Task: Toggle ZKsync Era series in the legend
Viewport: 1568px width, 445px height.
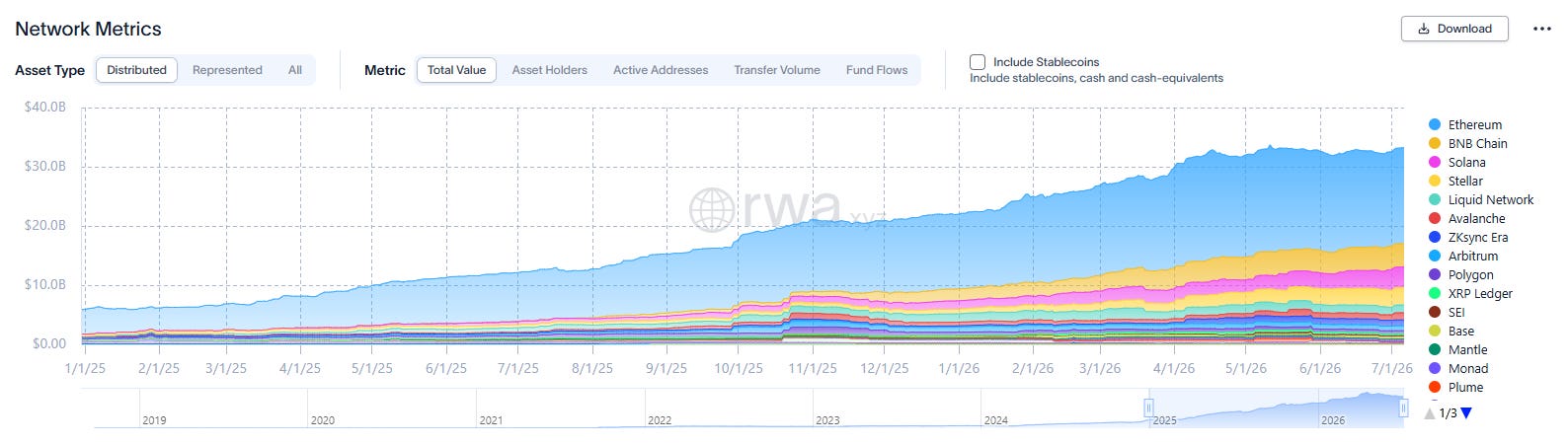Action: 1468,237
